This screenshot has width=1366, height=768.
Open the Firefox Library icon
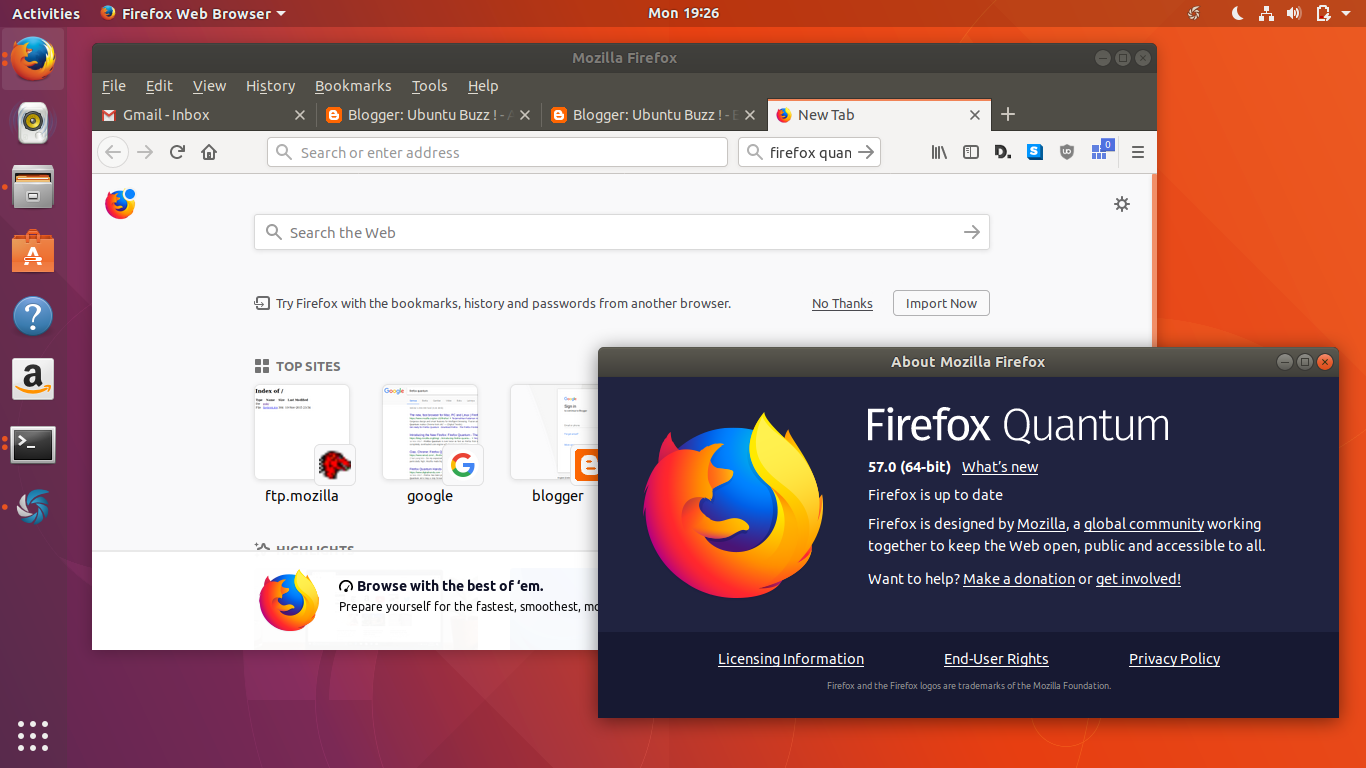938,152
